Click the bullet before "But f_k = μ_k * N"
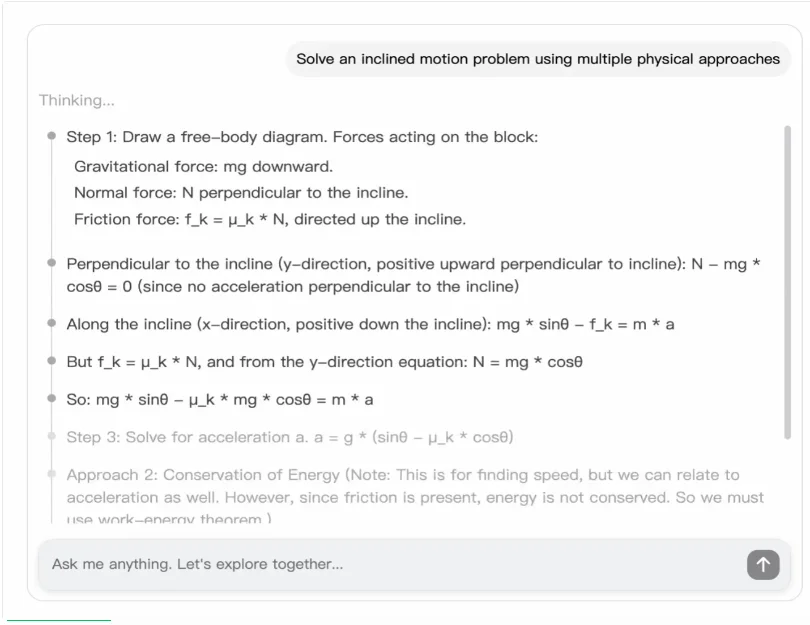 51,361
